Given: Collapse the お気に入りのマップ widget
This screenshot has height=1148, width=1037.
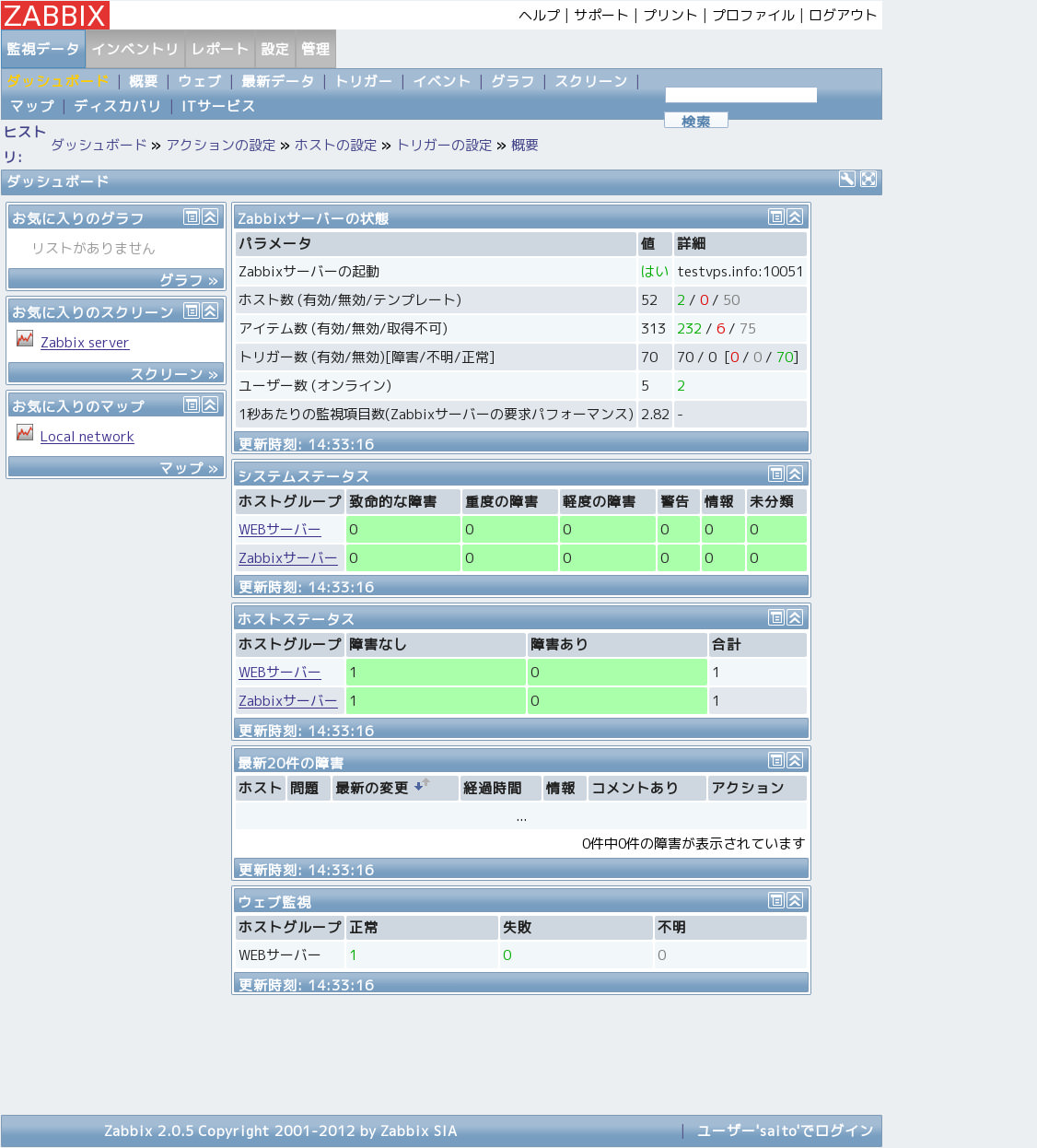Looking at the screenshot, I should [x=210, y=404].
